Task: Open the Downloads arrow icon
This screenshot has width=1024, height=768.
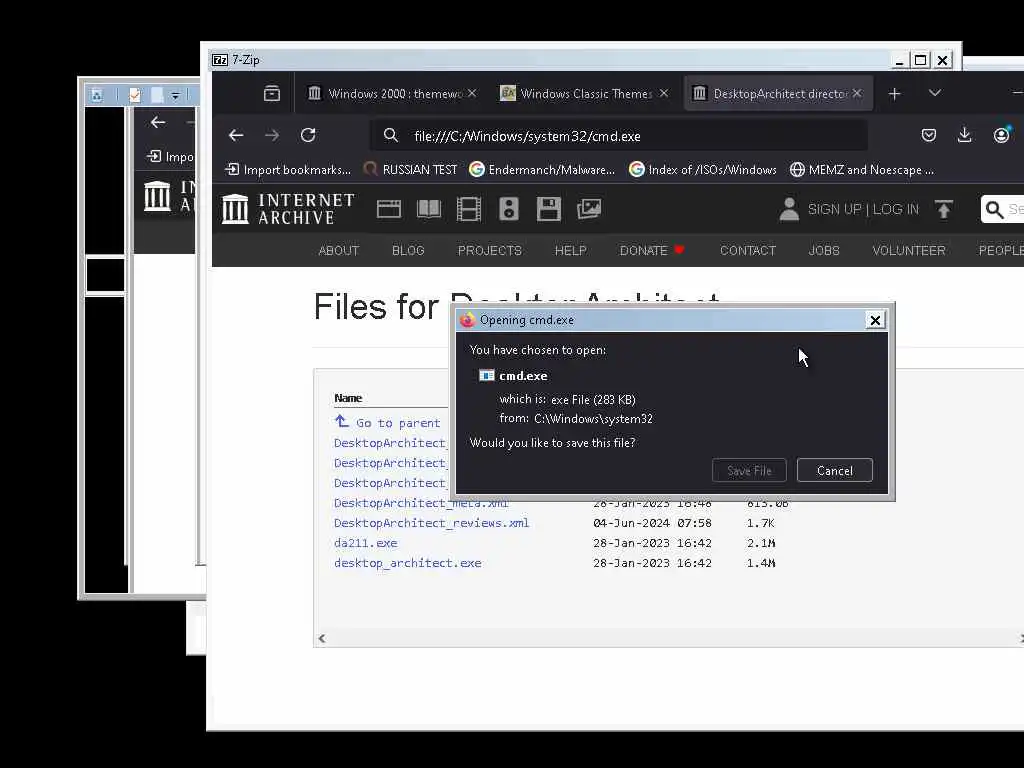Action: point(965,135)
